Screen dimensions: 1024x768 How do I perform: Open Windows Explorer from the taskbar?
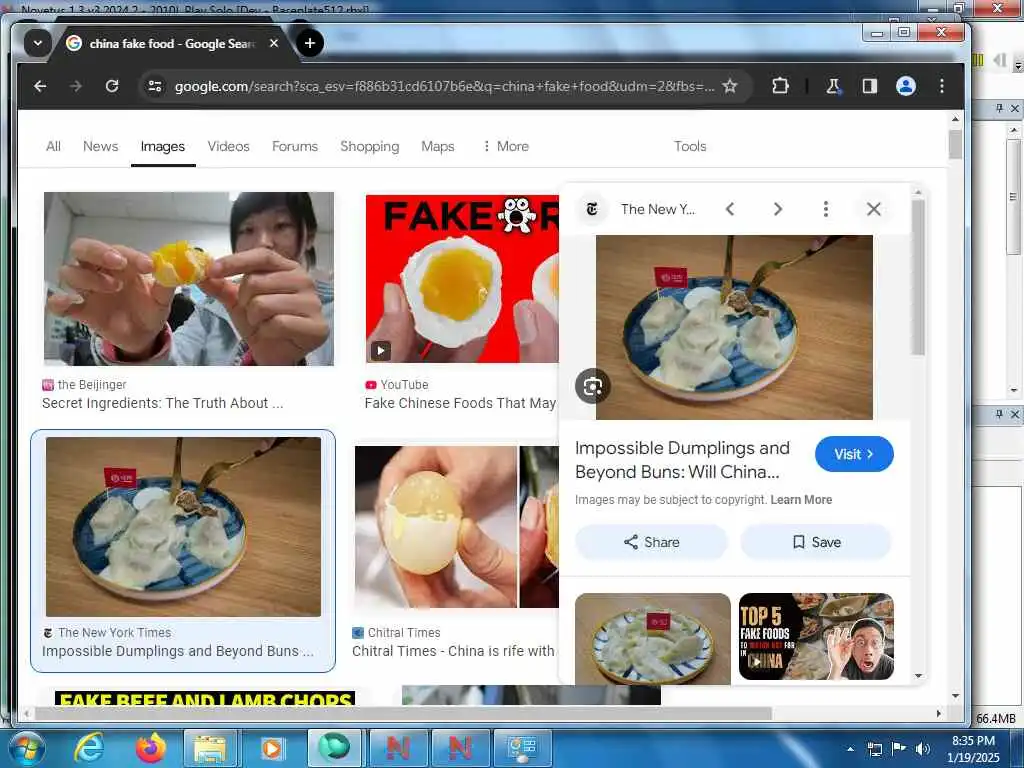click(x=210, y=748)
